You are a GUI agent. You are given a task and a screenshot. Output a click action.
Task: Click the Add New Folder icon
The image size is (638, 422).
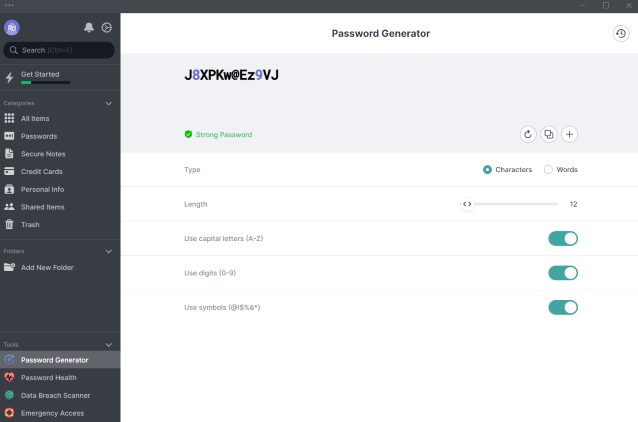click(x=9, y=267)
